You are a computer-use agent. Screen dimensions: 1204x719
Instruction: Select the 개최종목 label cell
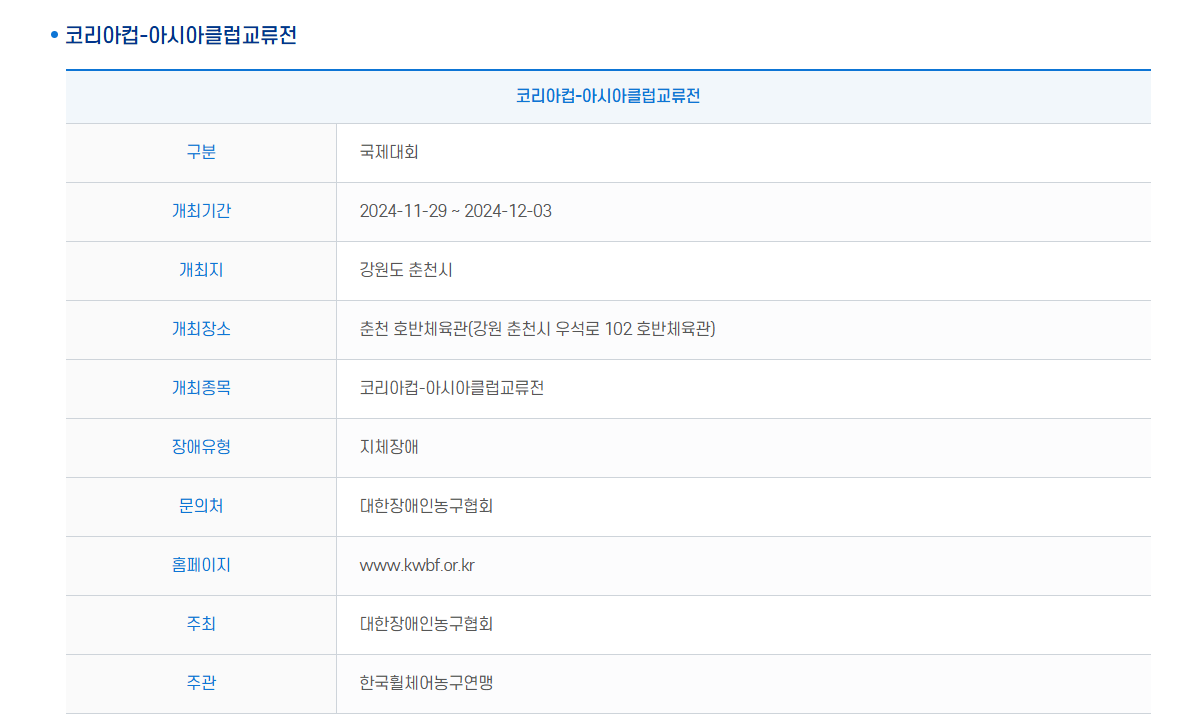point(201,388)
